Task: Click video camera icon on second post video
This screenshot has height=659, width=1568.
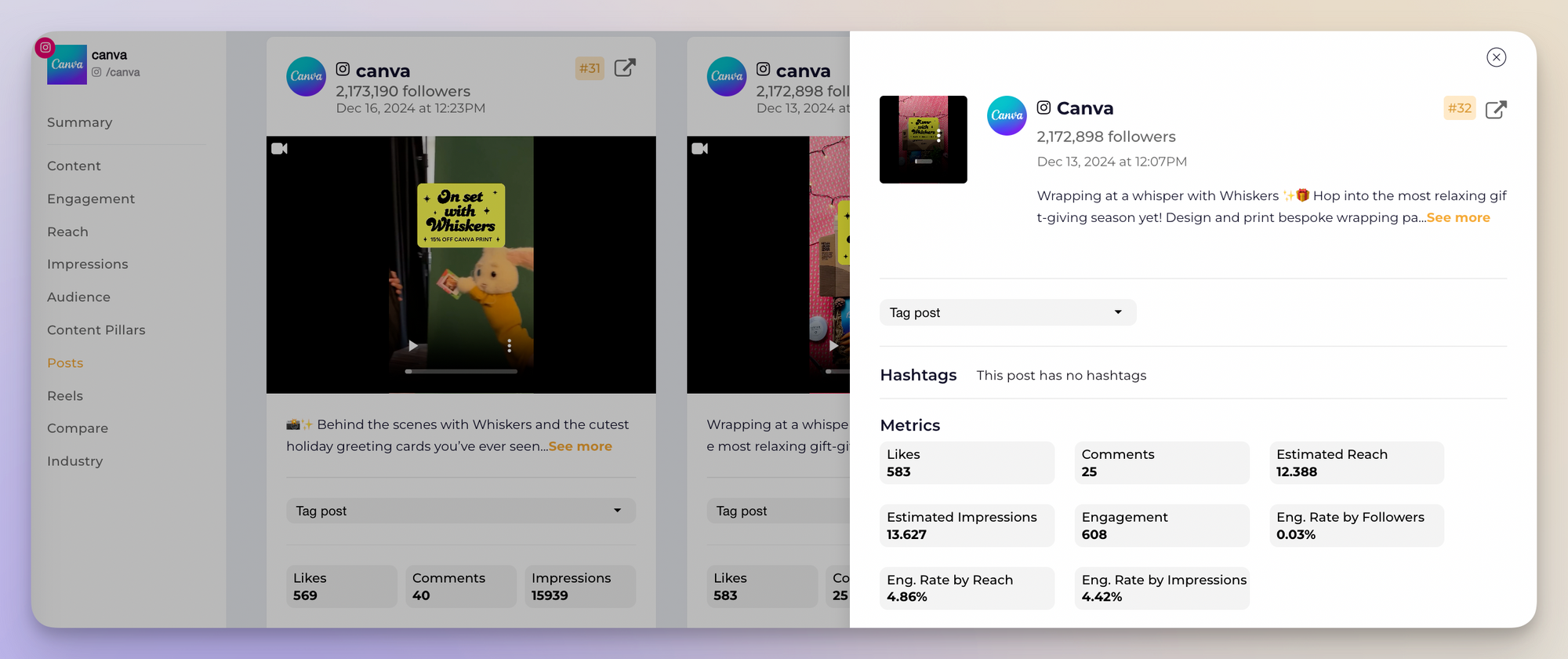Action: point(699,148)
